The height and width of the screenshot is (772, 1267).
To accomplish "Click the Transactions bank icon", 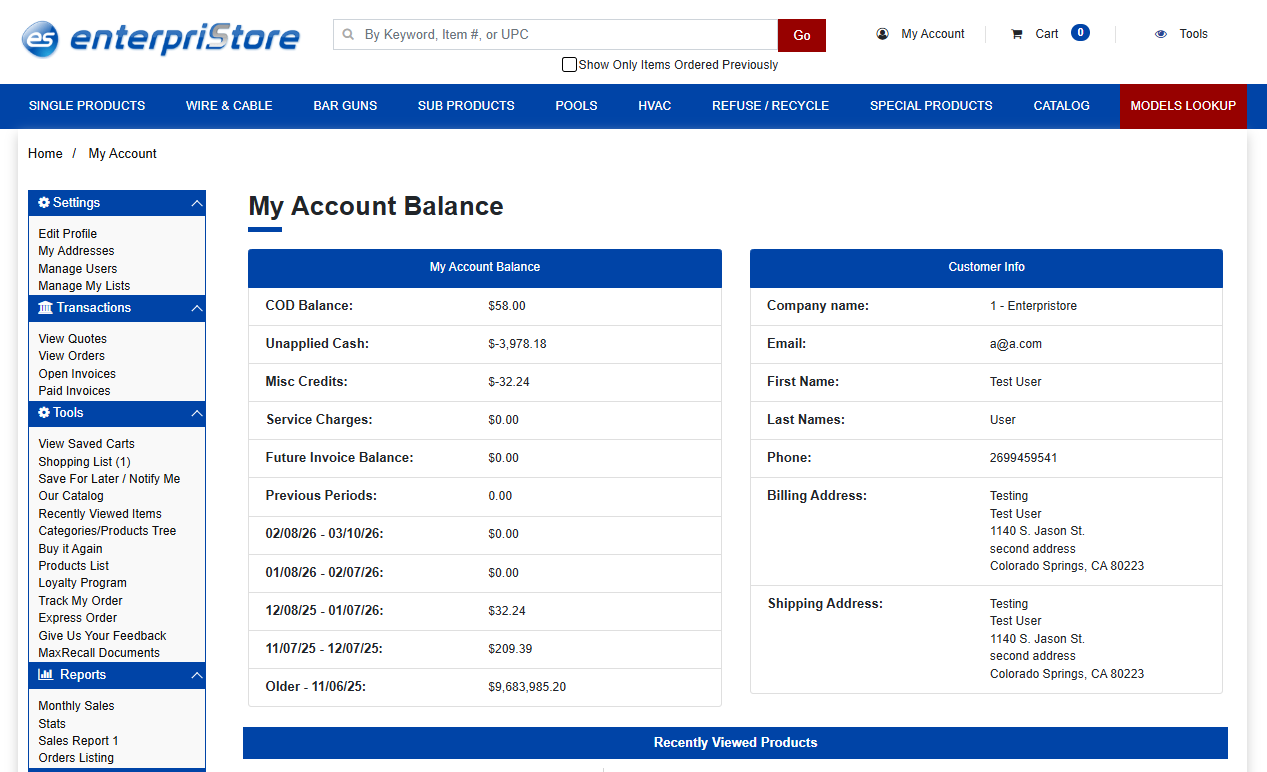I will [x=45, y=307].
